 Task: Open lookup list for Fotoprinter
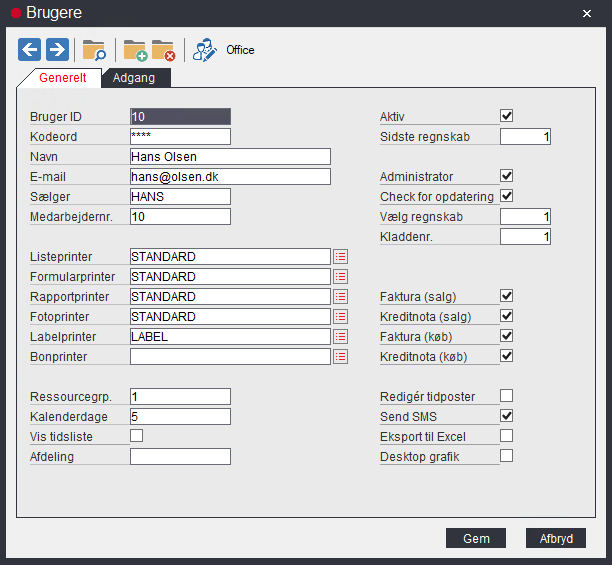341,317
